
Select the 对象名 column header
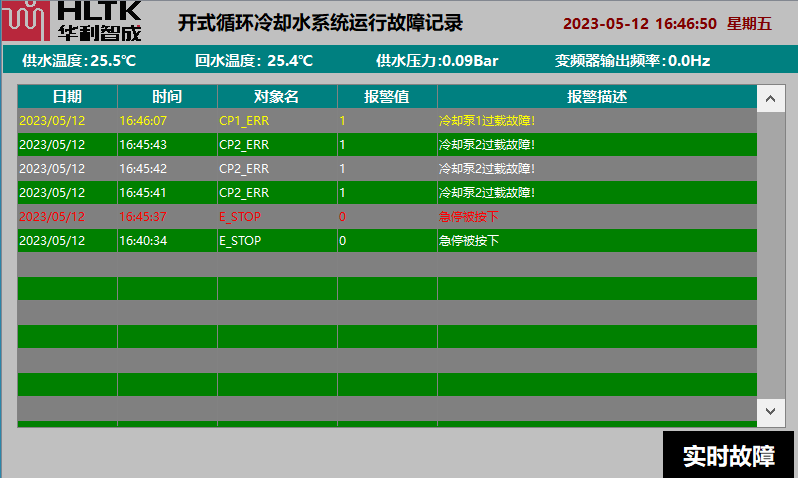coord(277,97)
